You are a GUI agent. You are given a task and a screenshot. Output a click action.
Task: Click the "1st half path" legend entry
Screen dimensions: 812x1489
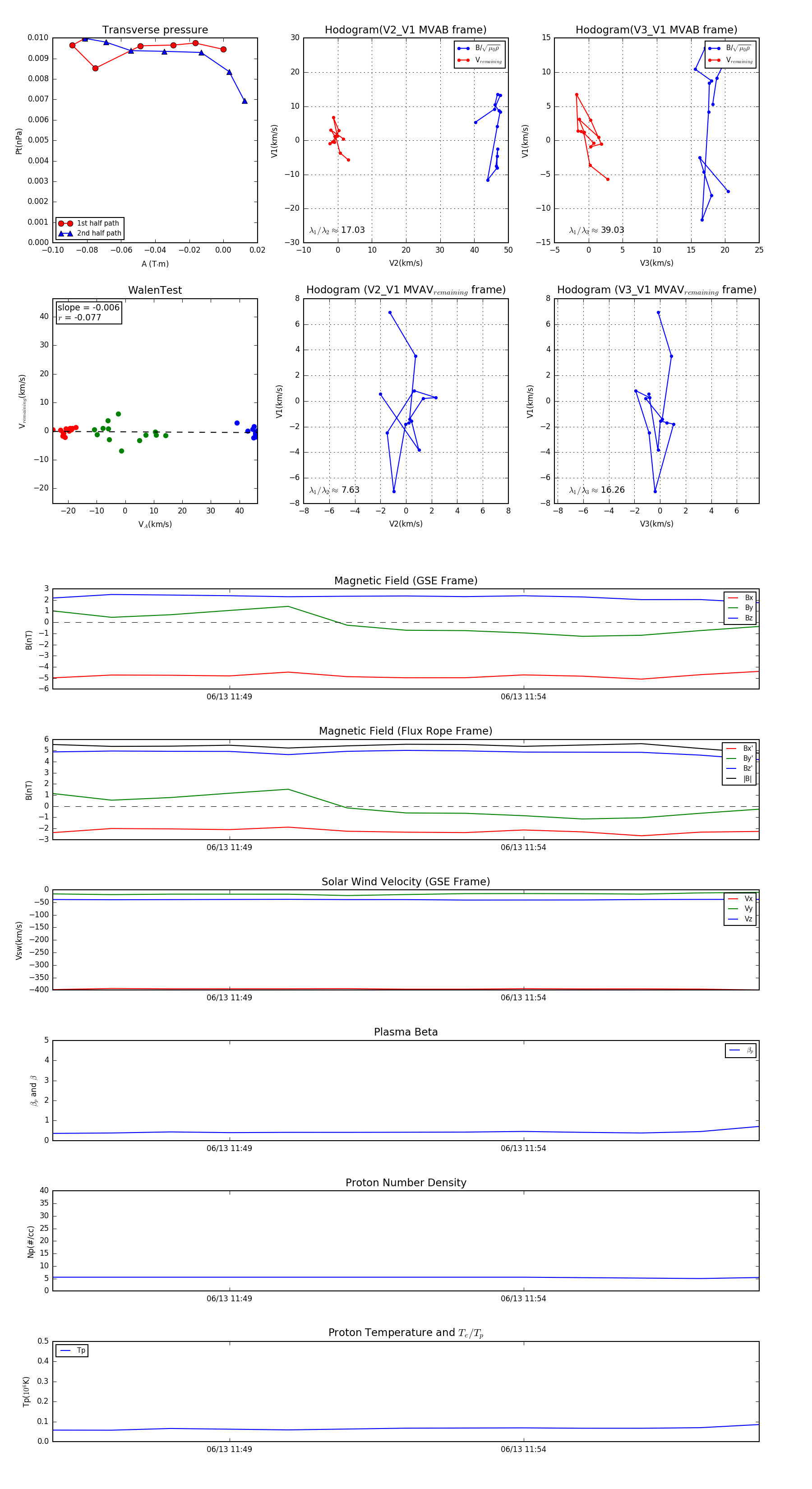pos(90,223)
